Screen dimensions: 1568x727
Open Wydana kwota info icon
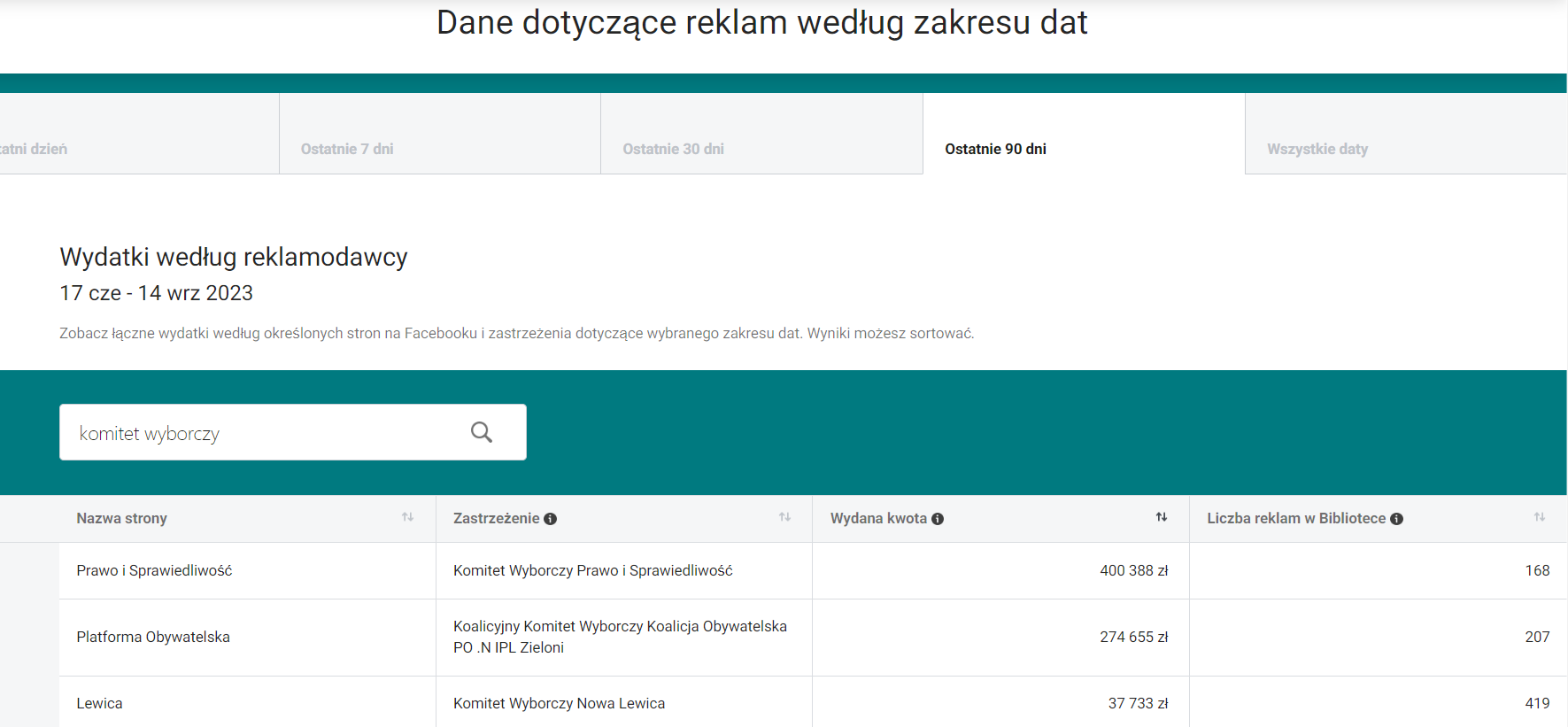(x=938, y=519)
